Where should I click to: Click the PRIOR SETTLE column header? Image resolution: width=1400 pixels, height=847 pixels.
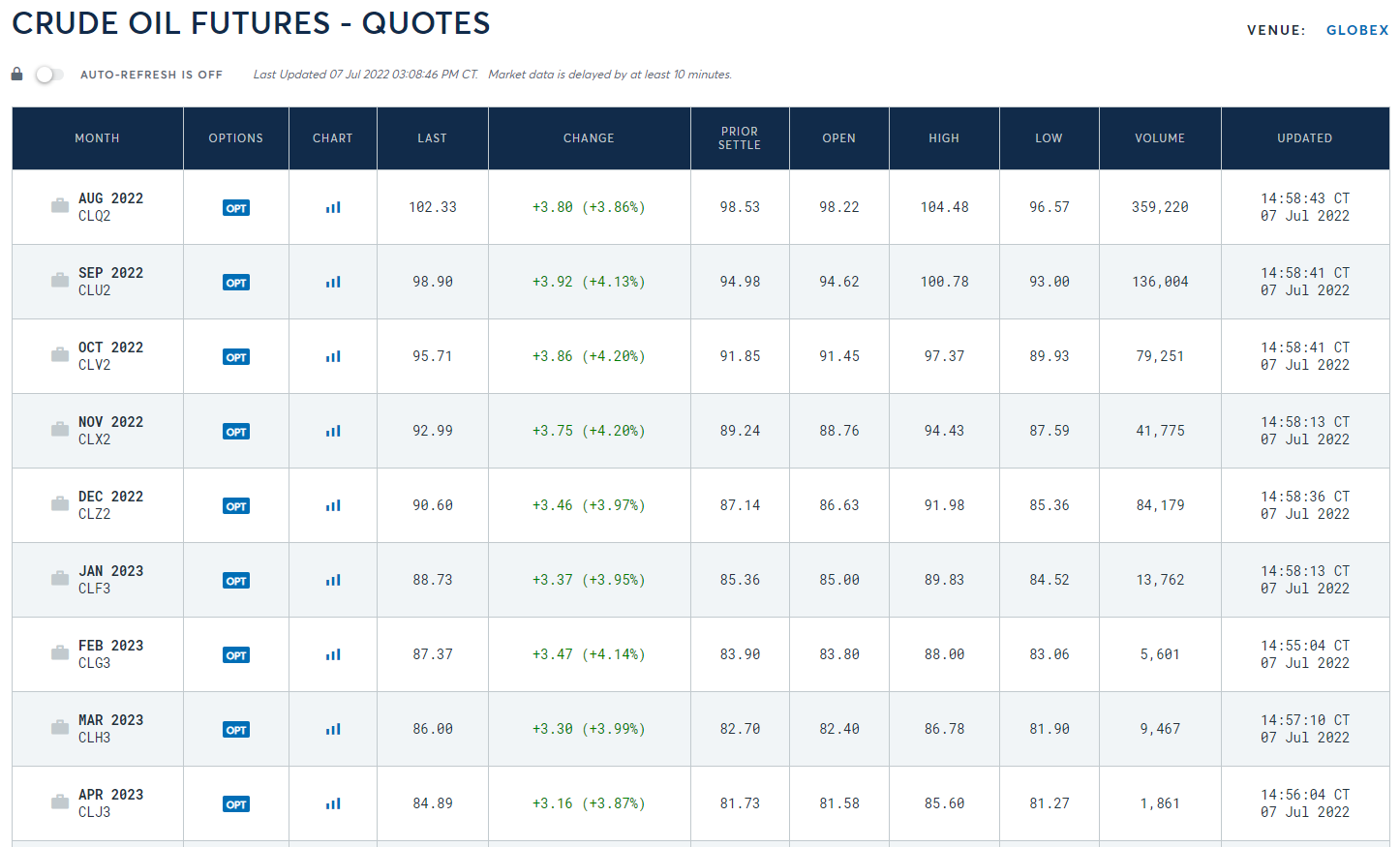pos(740,138)
